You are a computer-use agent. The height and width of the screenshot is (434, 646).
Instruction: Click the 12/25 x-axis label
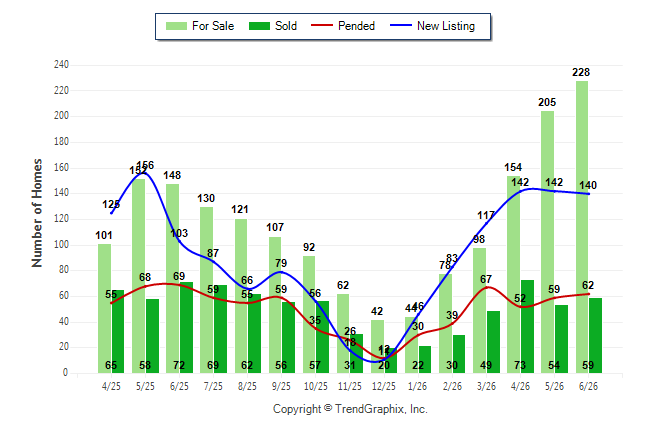point(384,386)
